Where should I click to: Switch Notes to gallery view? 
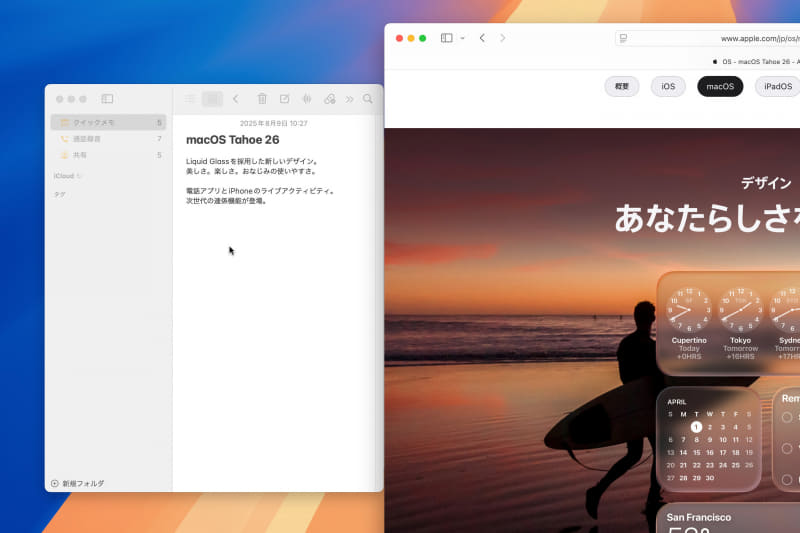coord(212,98)
